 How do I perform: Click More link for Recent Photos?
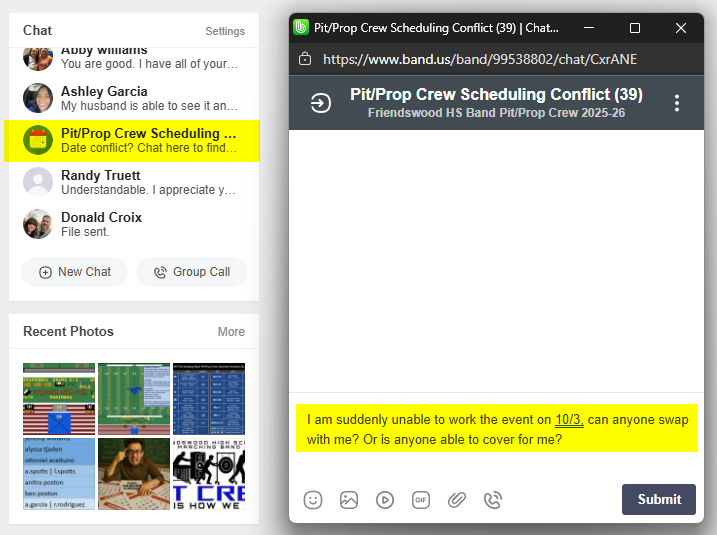coord(231,332)
